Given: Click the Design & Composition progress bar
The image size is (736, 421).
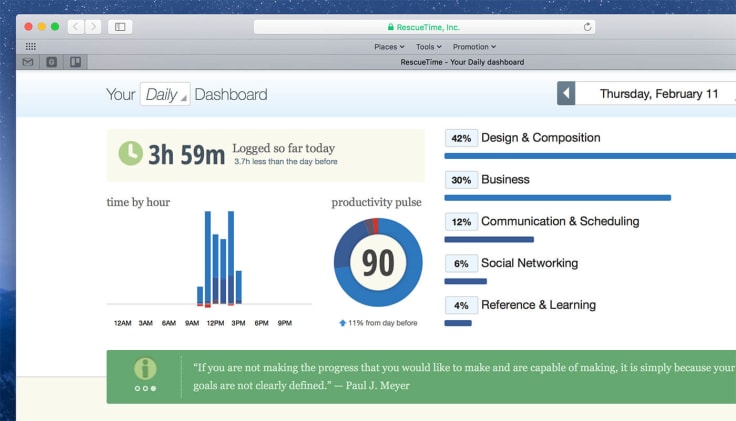Looking at the screenshot, I should [590, 156].
